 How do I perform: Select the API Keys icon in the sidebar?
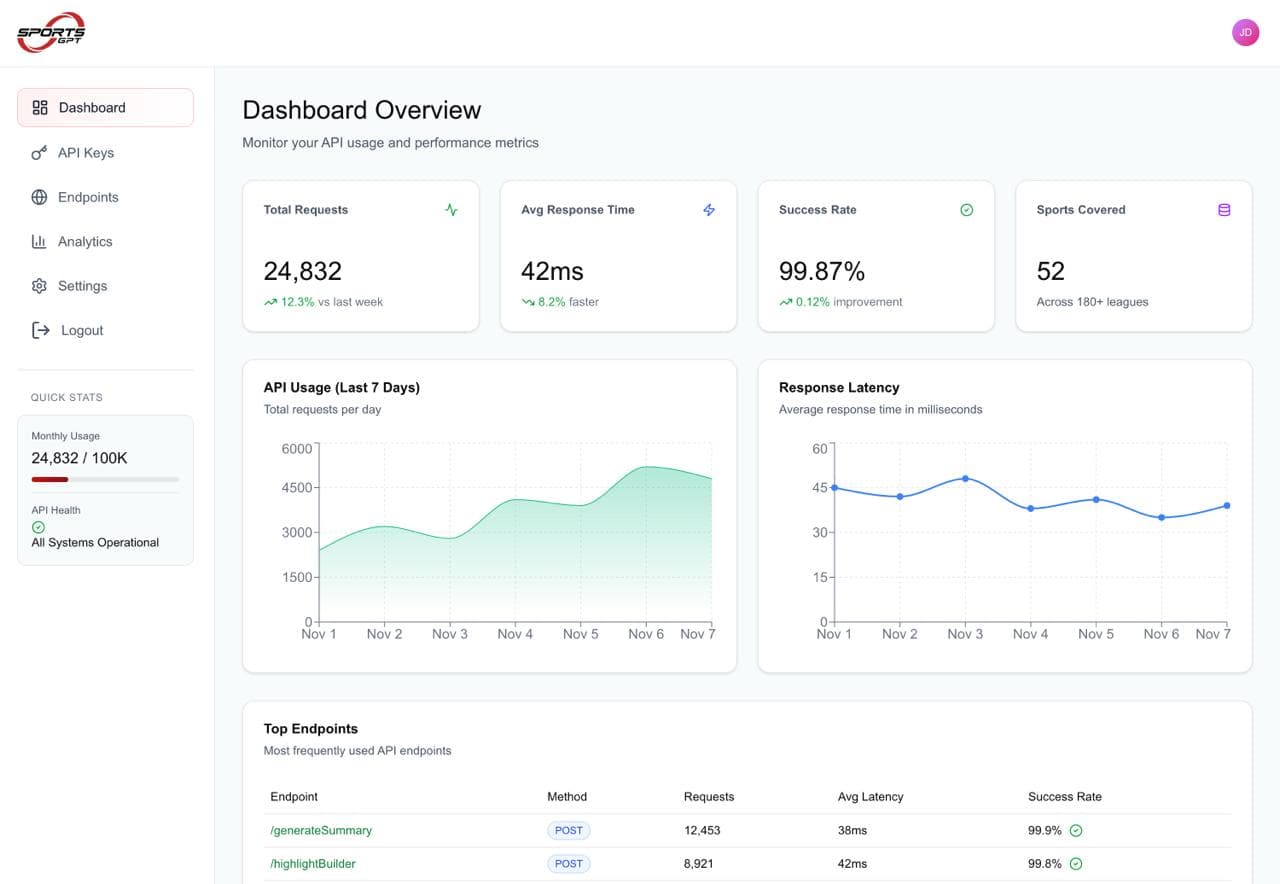[x=39, y=152]
